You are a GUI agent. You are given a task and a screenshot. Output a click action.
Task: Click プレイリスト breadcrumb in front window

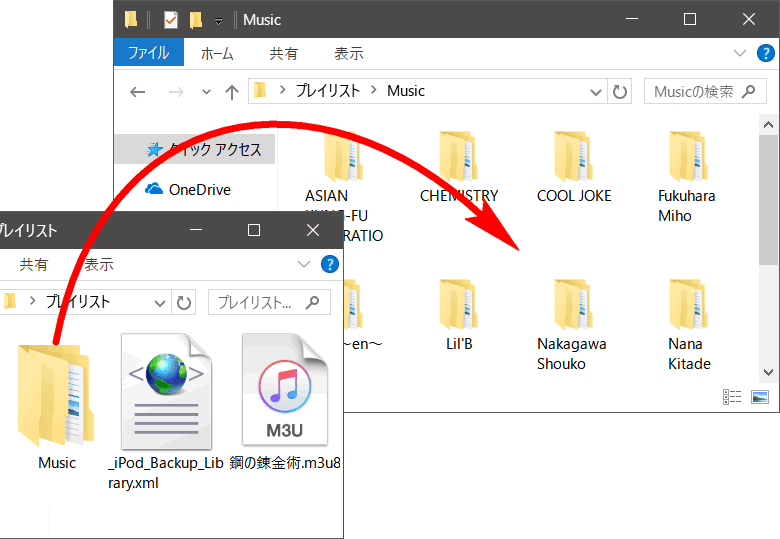click(x=78, y=302)
